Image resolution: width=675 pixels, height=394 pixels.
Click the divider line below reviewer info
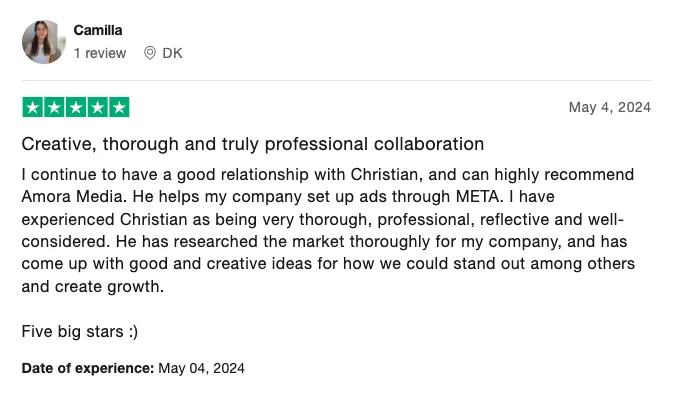tap(337, 80)
